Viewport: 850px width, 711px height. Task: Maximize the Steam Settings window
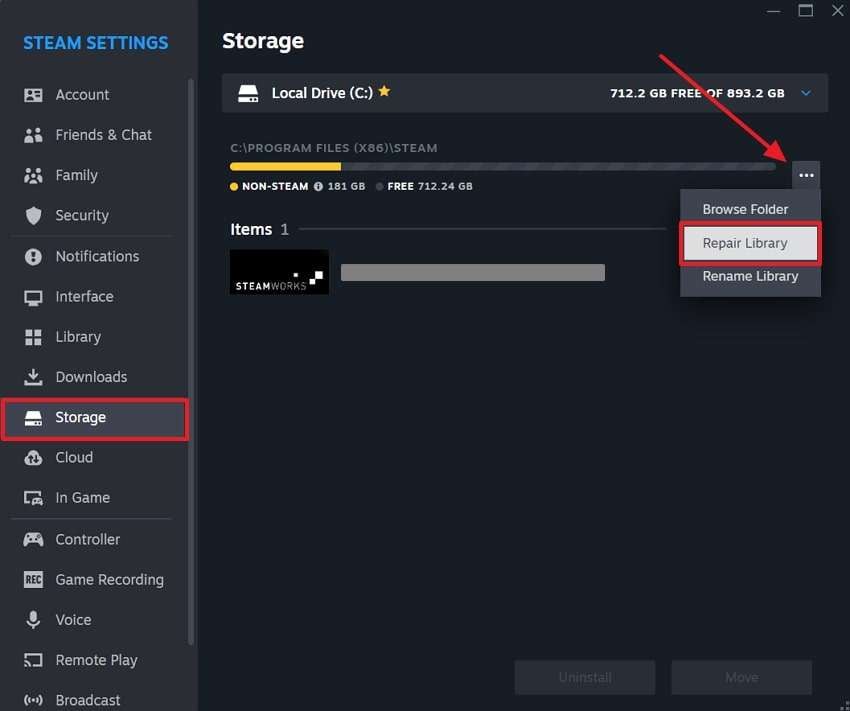point(806,10)
